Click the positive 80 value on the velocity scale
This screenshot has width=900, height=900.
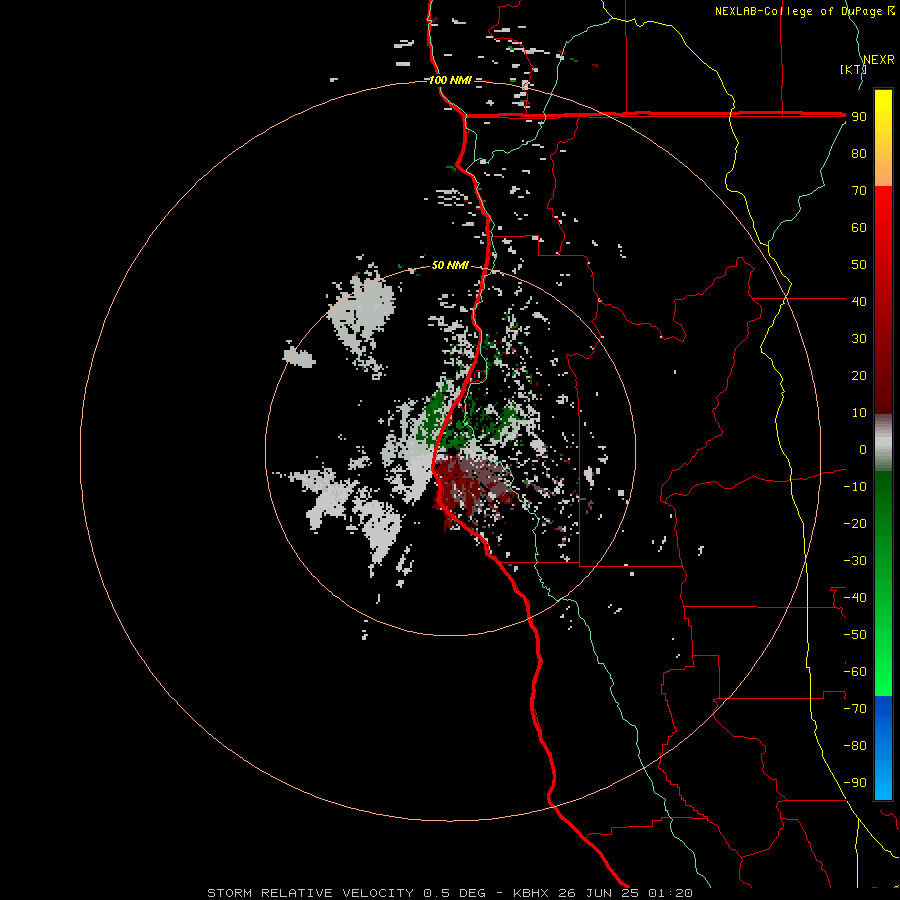[859, 154]
